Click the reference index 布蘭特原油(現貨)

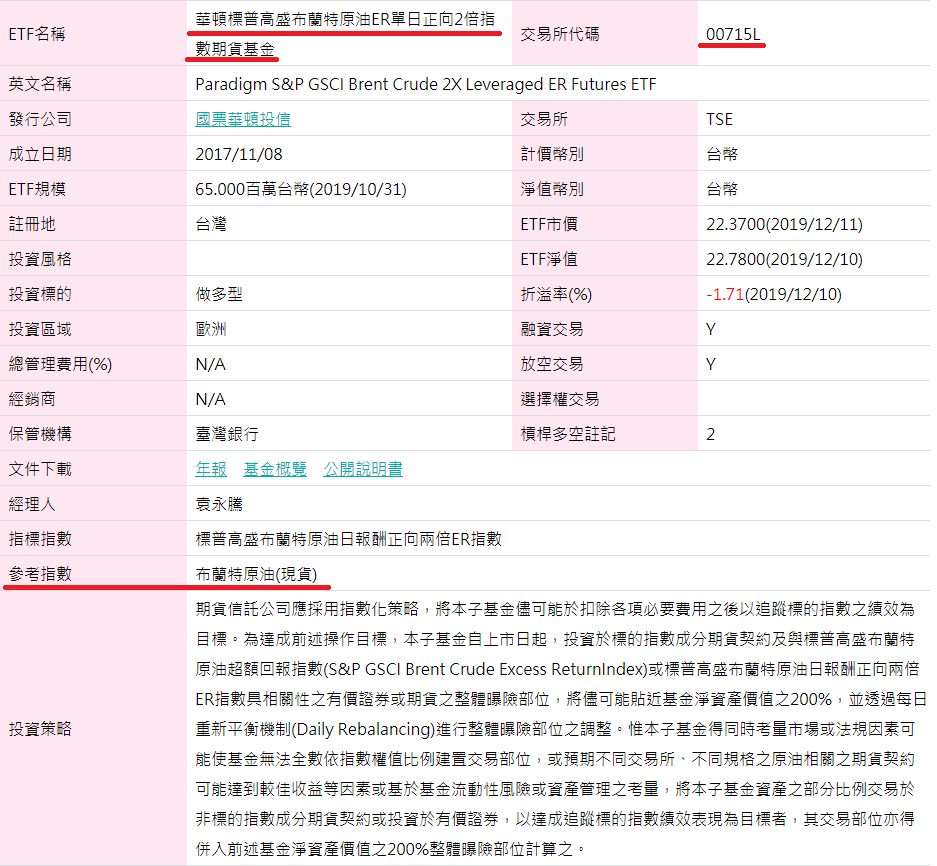(256, 574)
